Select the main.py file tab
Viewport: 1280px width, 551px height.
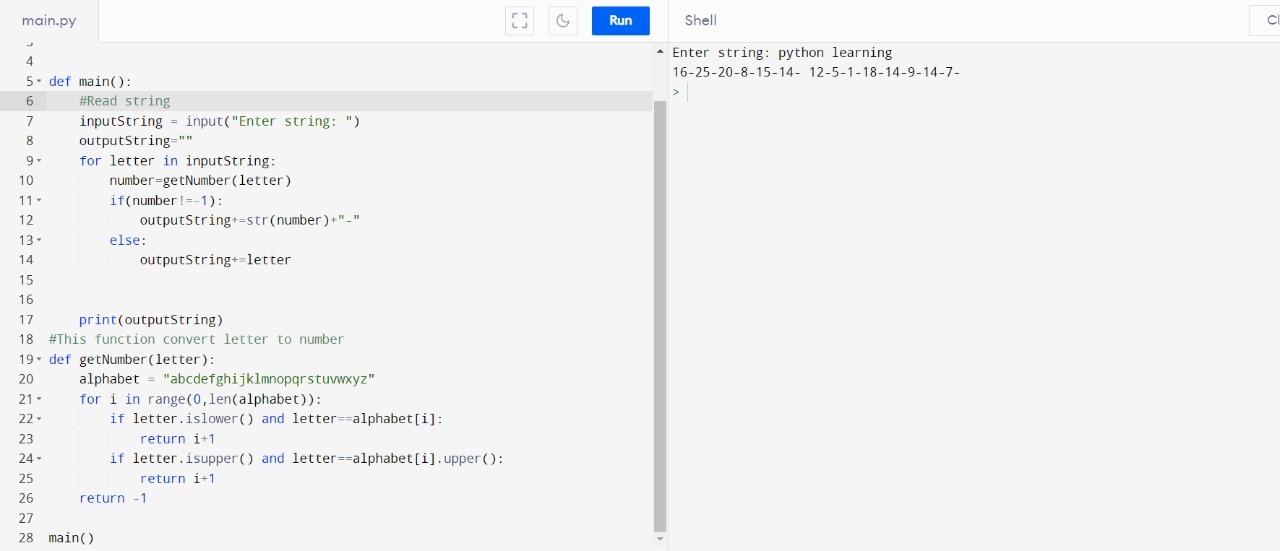click(49, 21)
